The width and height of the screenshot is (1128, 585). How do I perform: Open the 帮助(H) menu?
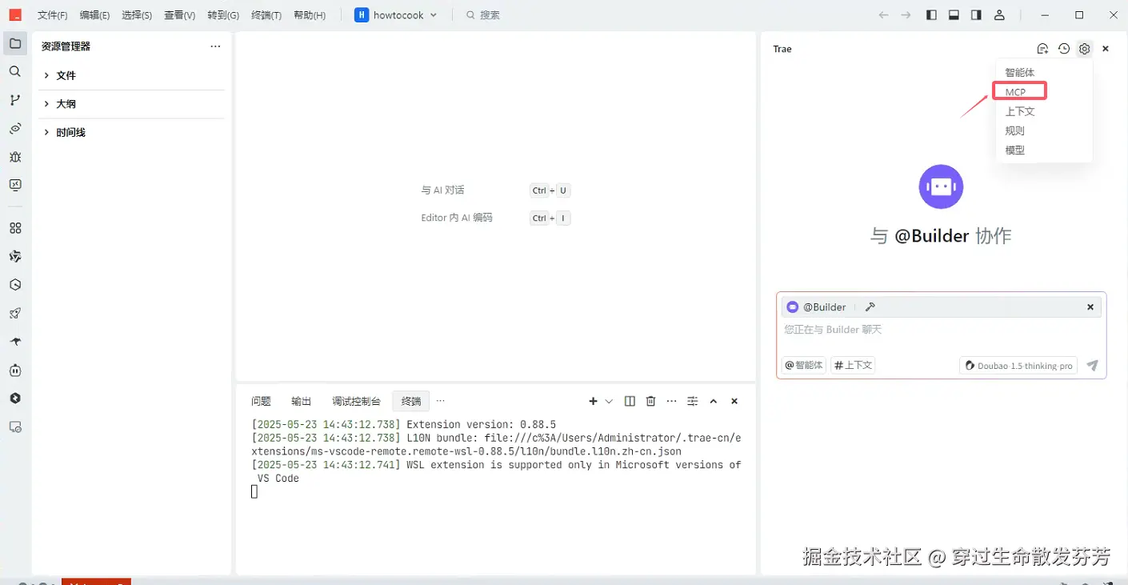pyautogui.click(x=309, y=15)
